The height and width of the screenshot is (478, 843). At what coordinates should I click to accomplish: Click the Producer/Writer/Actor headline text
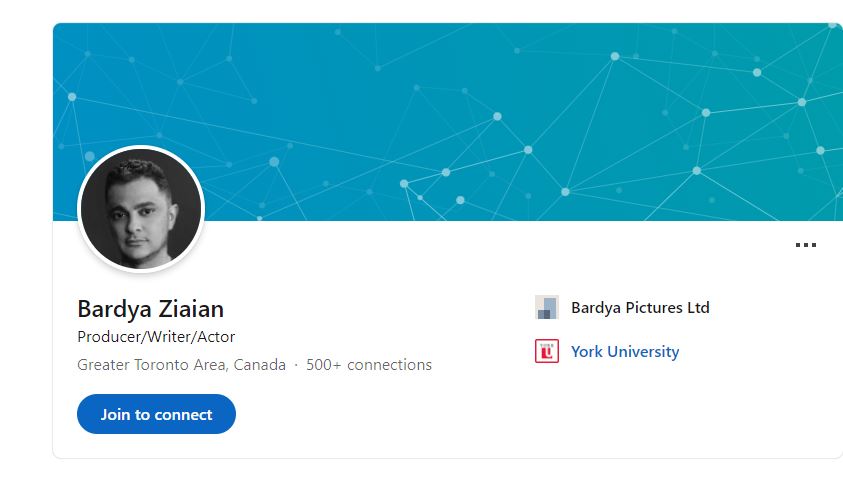156,337
